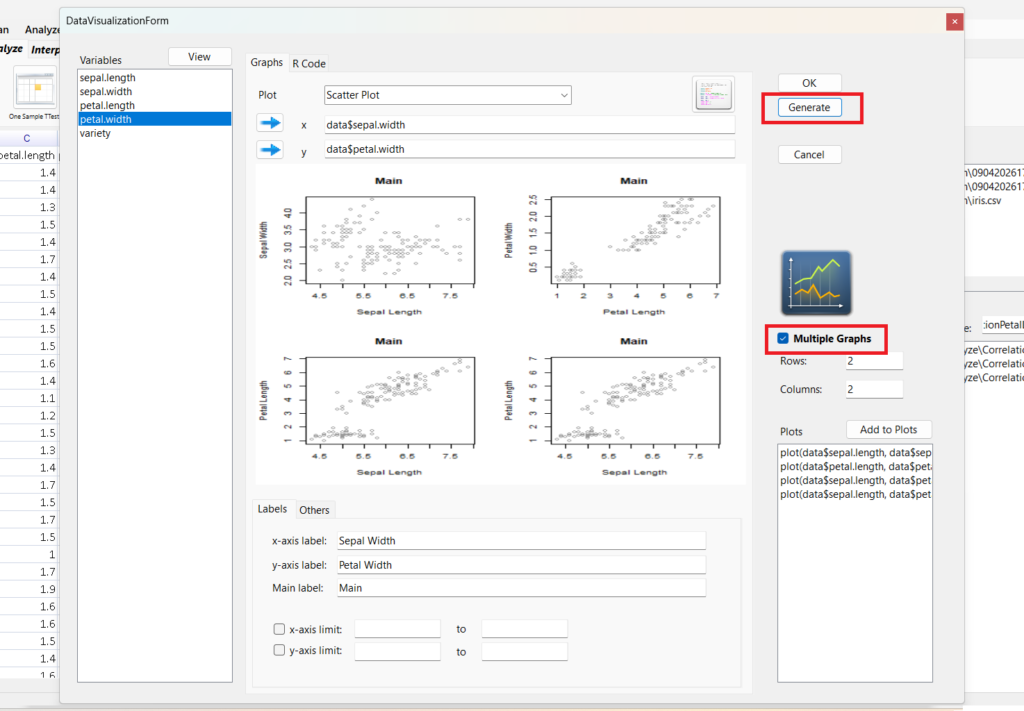Open the Others tab

(x=314, y=510)
